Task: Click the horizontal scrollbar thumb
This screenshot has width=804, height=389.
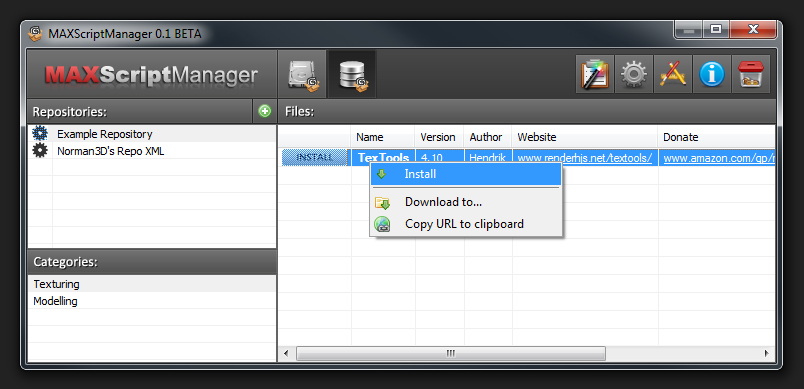Action: pyautogui.click(x=451, y=353)
